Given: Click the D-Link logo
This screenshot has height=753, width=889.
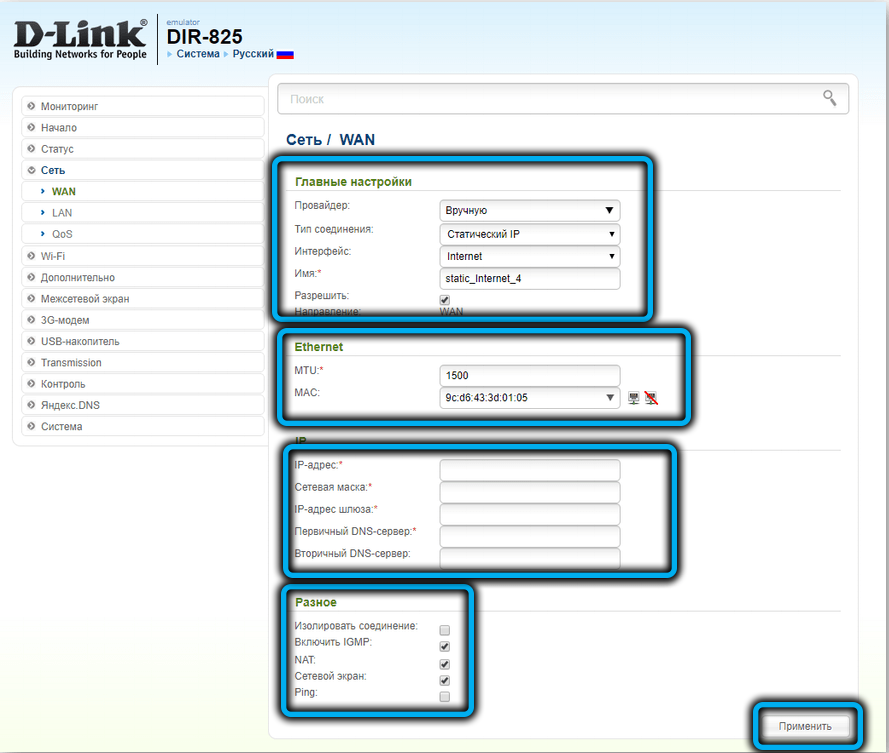Looking at the screenshot, I should click(x=80, y=39).
